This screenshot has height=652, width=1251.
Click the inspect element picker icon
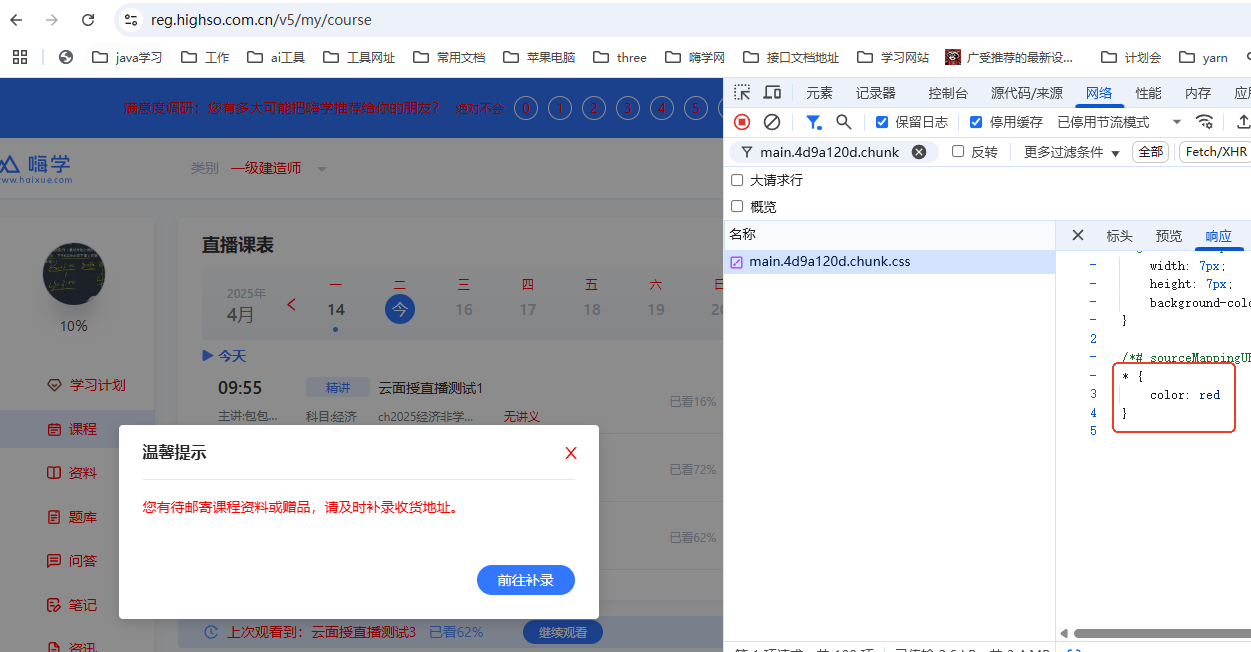742,93
